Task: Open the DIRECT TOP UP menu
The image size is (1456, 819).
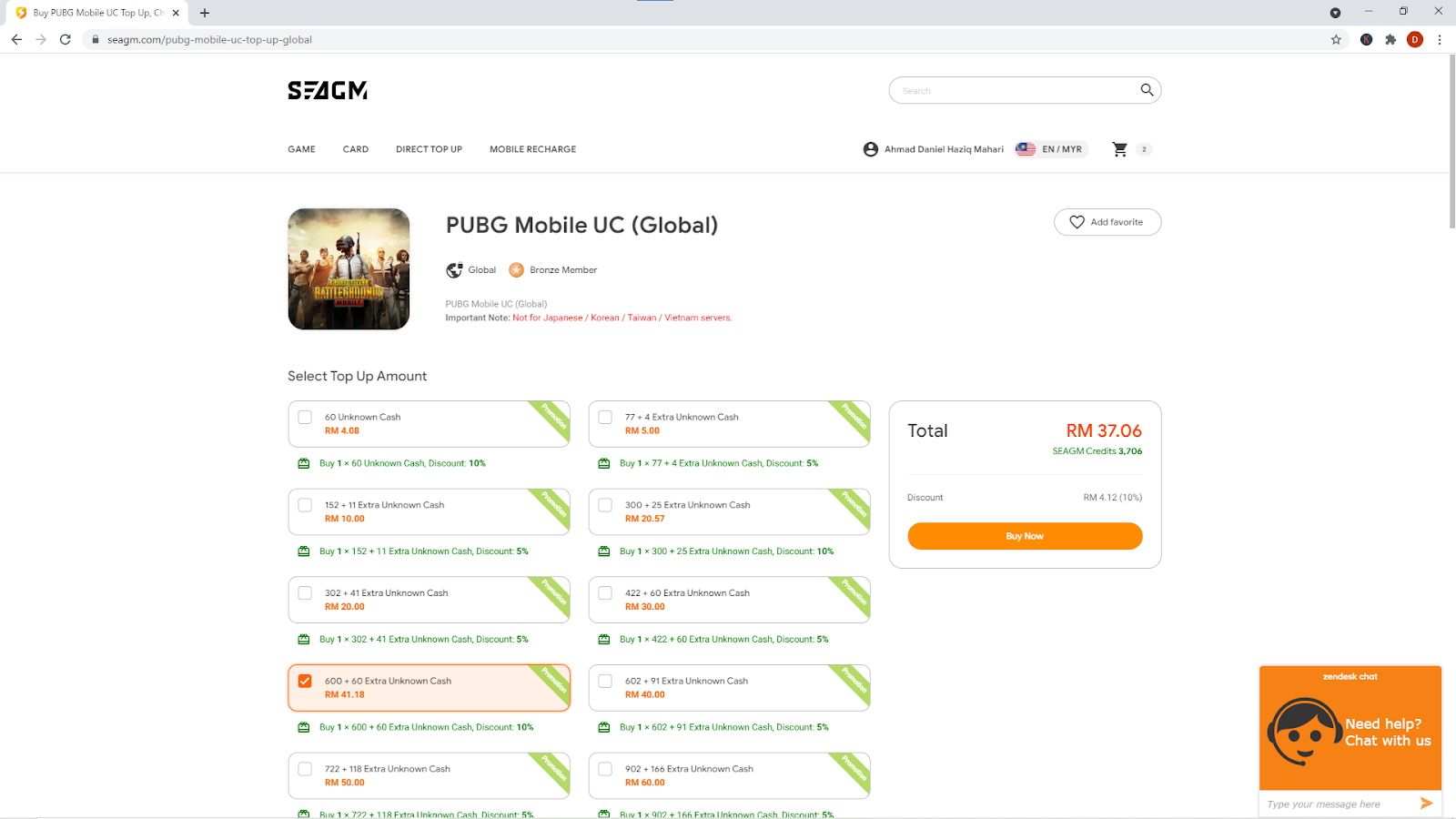Action: coord(429,149)
